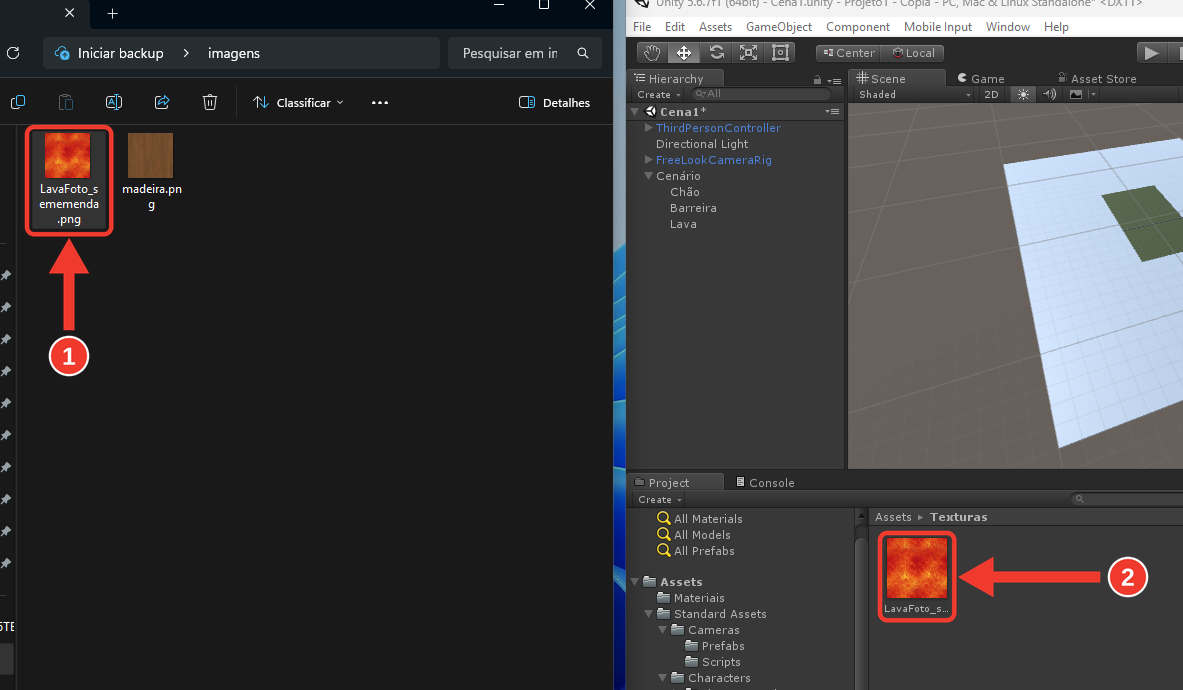Click Assets breadcrumb in Project panel
Screen dimensions: 1183x690
point(893,517)
